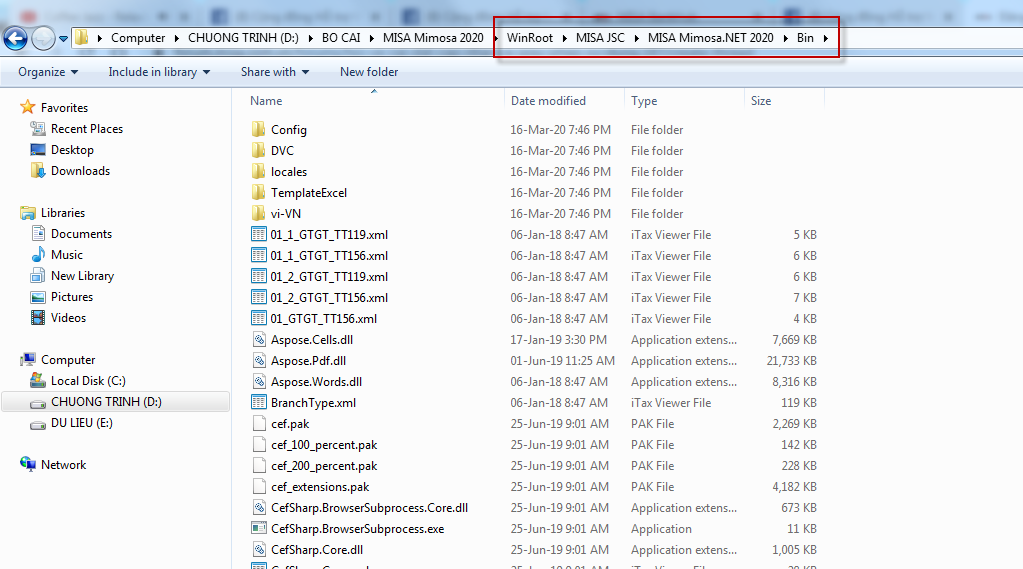Click the Music library icon
Image resolution: width=1023 pixels, height=569 pixels.
click(x=38, y=254)
